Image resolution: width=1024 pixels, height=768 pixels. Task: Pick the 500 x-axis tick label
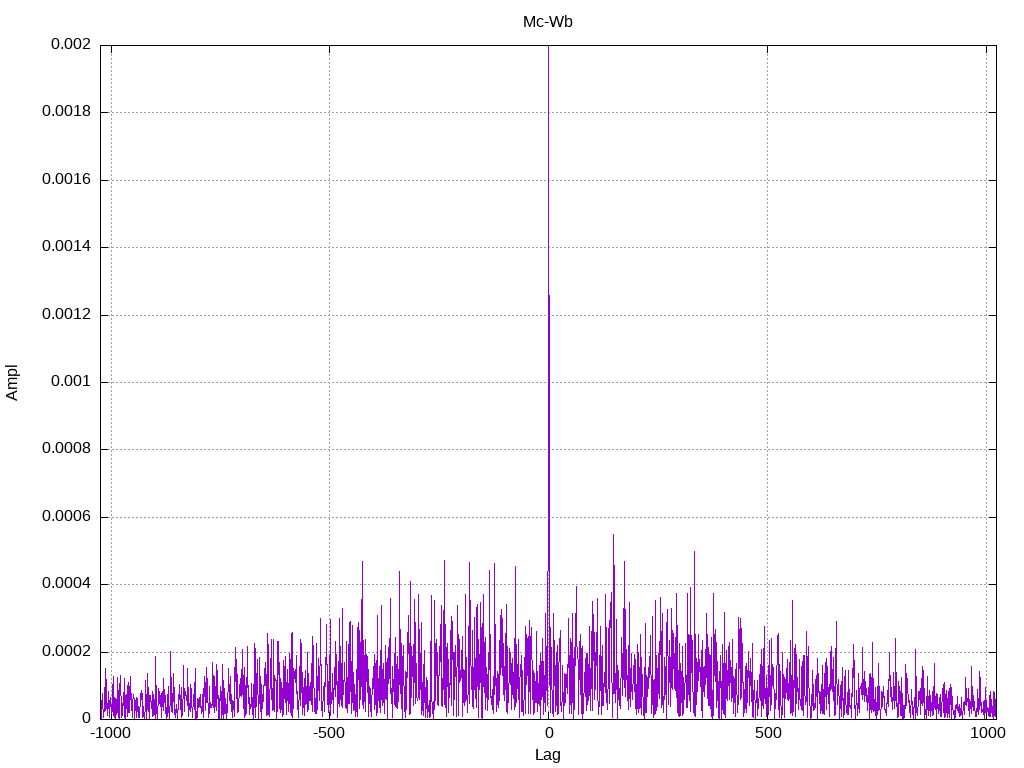767,733
